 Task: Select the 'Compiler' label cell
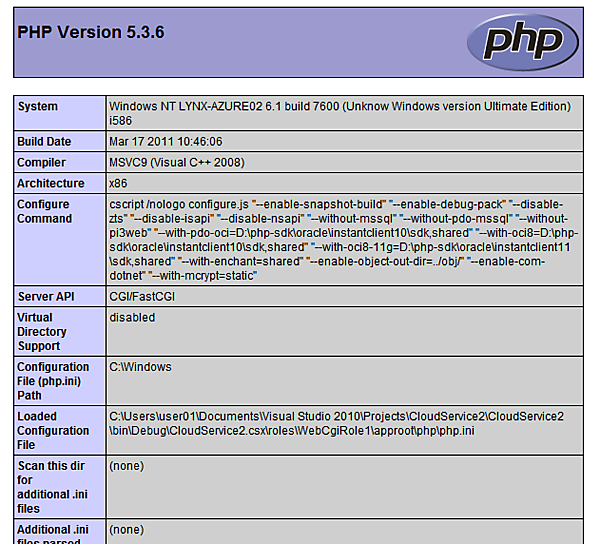(x=60, y=163)
